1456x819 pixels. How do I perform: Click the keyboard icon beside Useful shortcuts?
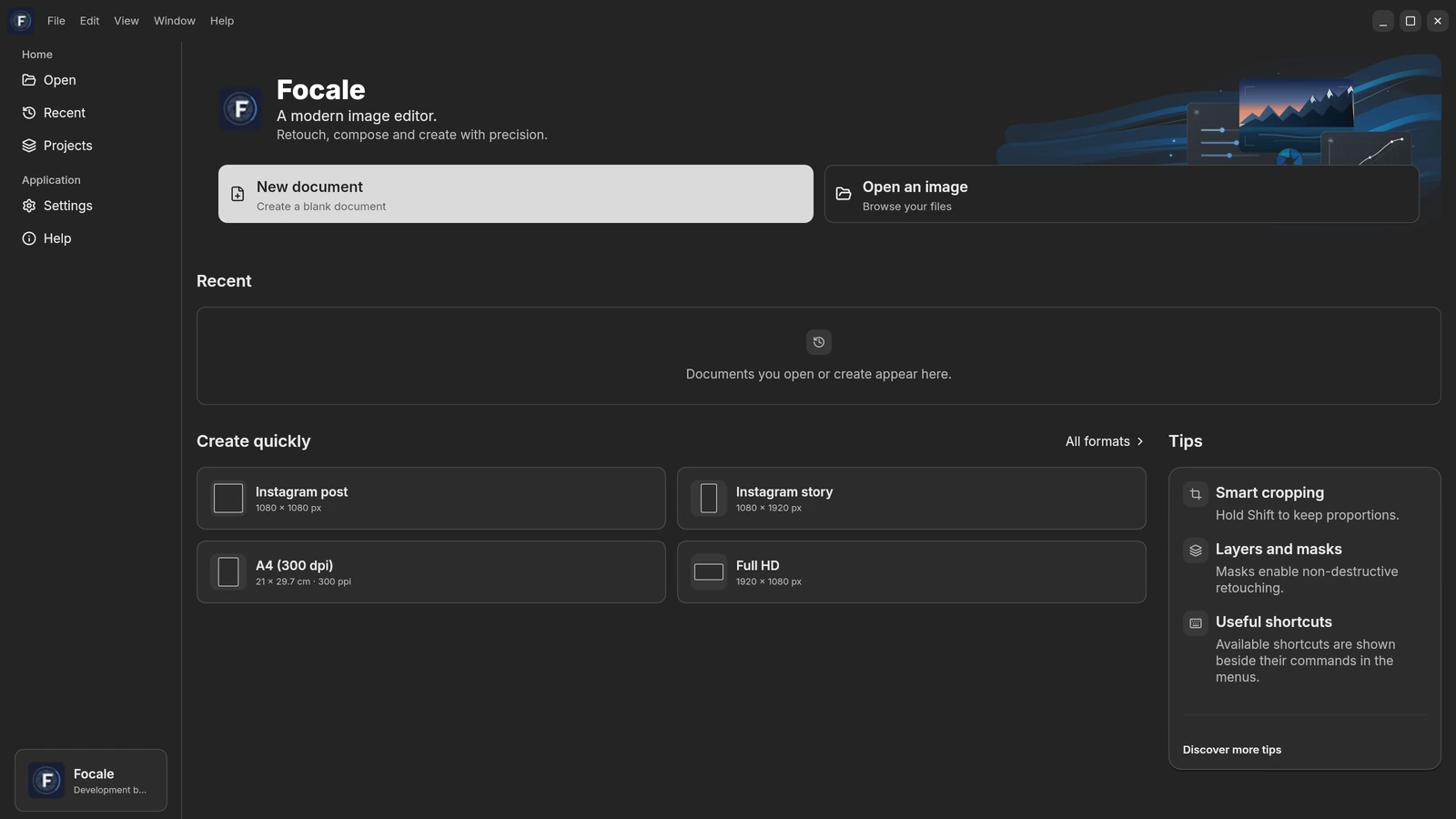click(1196, 623)
